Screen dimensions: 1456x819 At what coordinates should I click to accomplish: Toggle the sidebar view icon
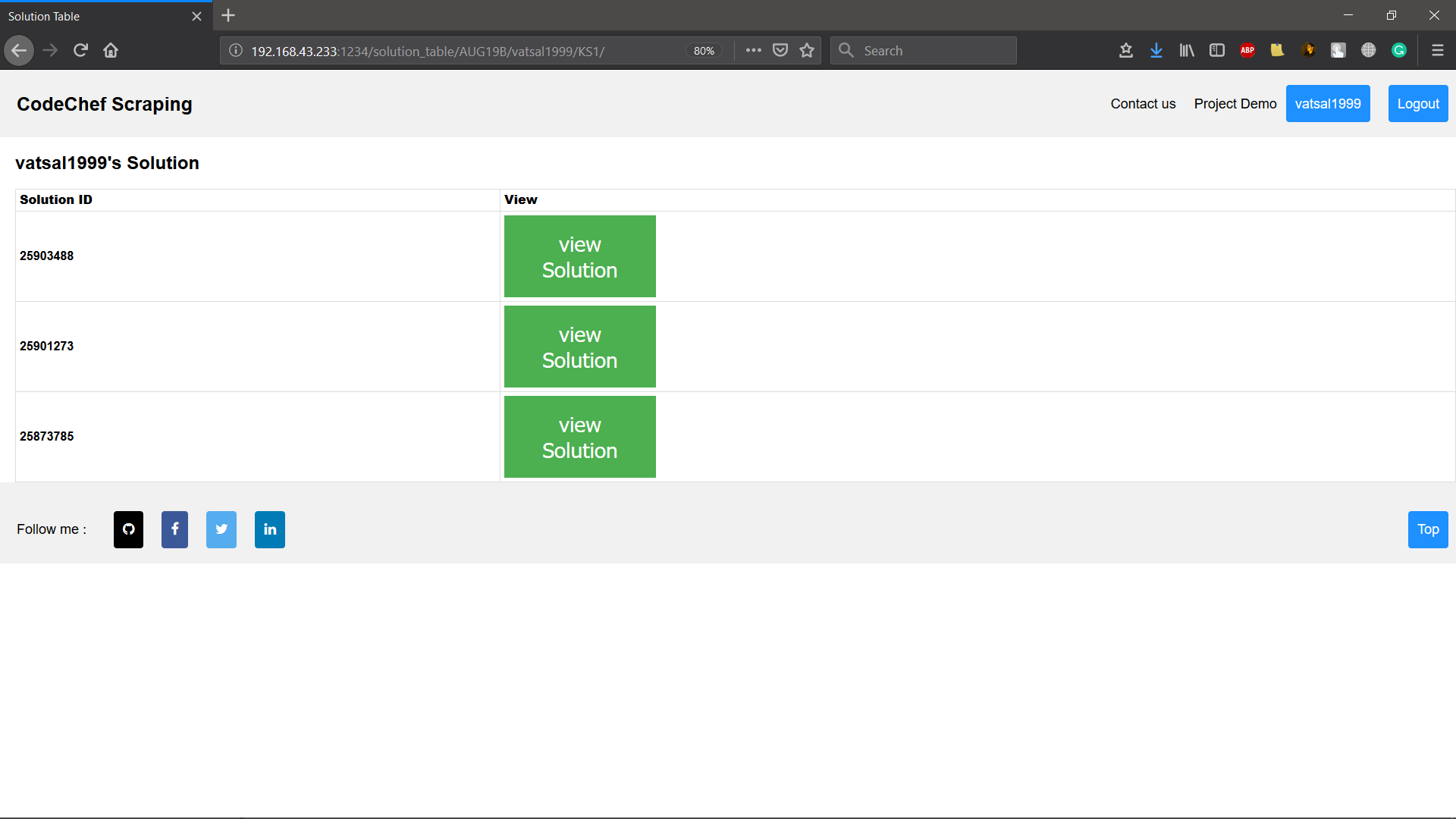tap(1217, 50)
